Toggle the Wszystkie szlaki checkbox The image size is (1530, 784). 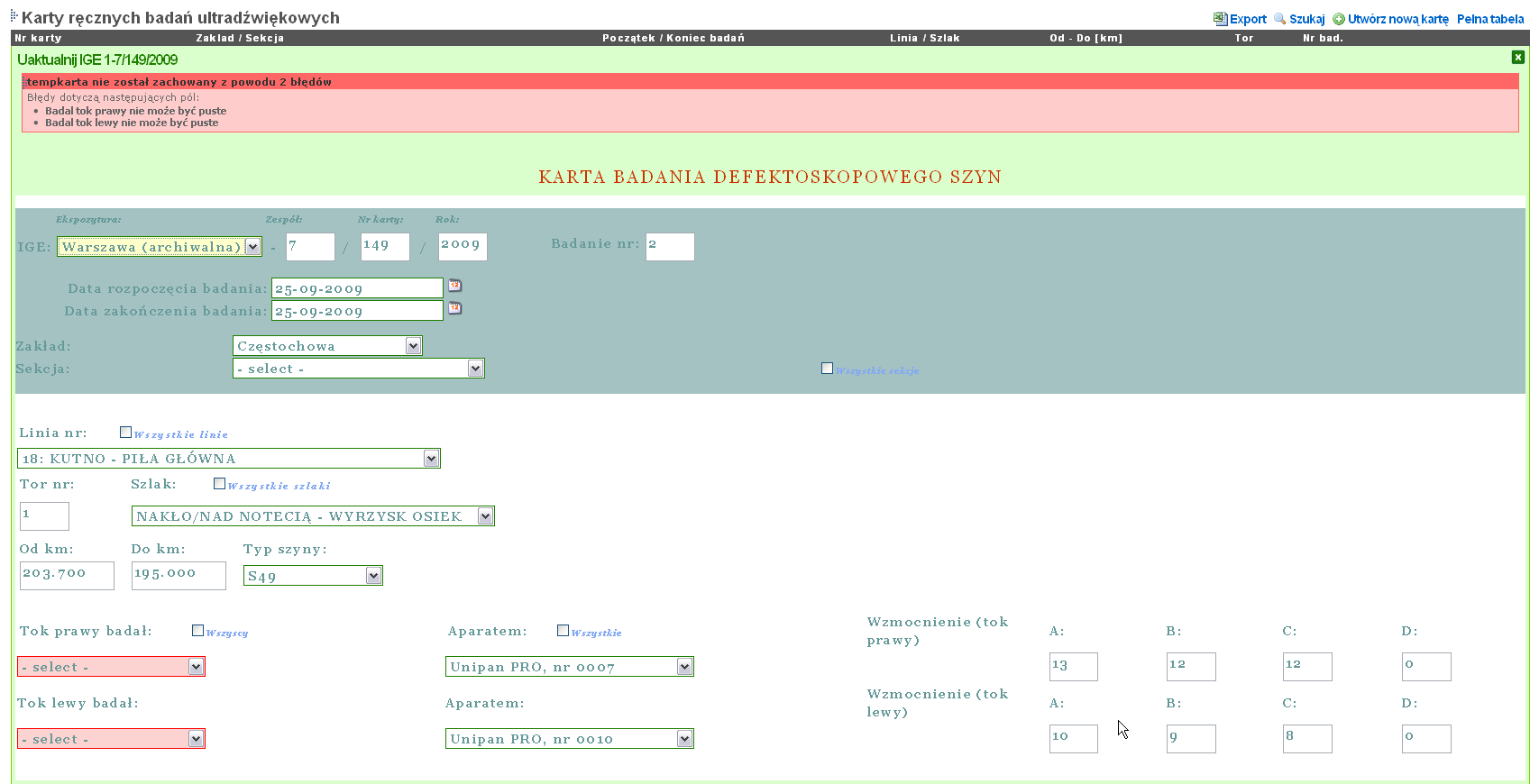[219, 484]
